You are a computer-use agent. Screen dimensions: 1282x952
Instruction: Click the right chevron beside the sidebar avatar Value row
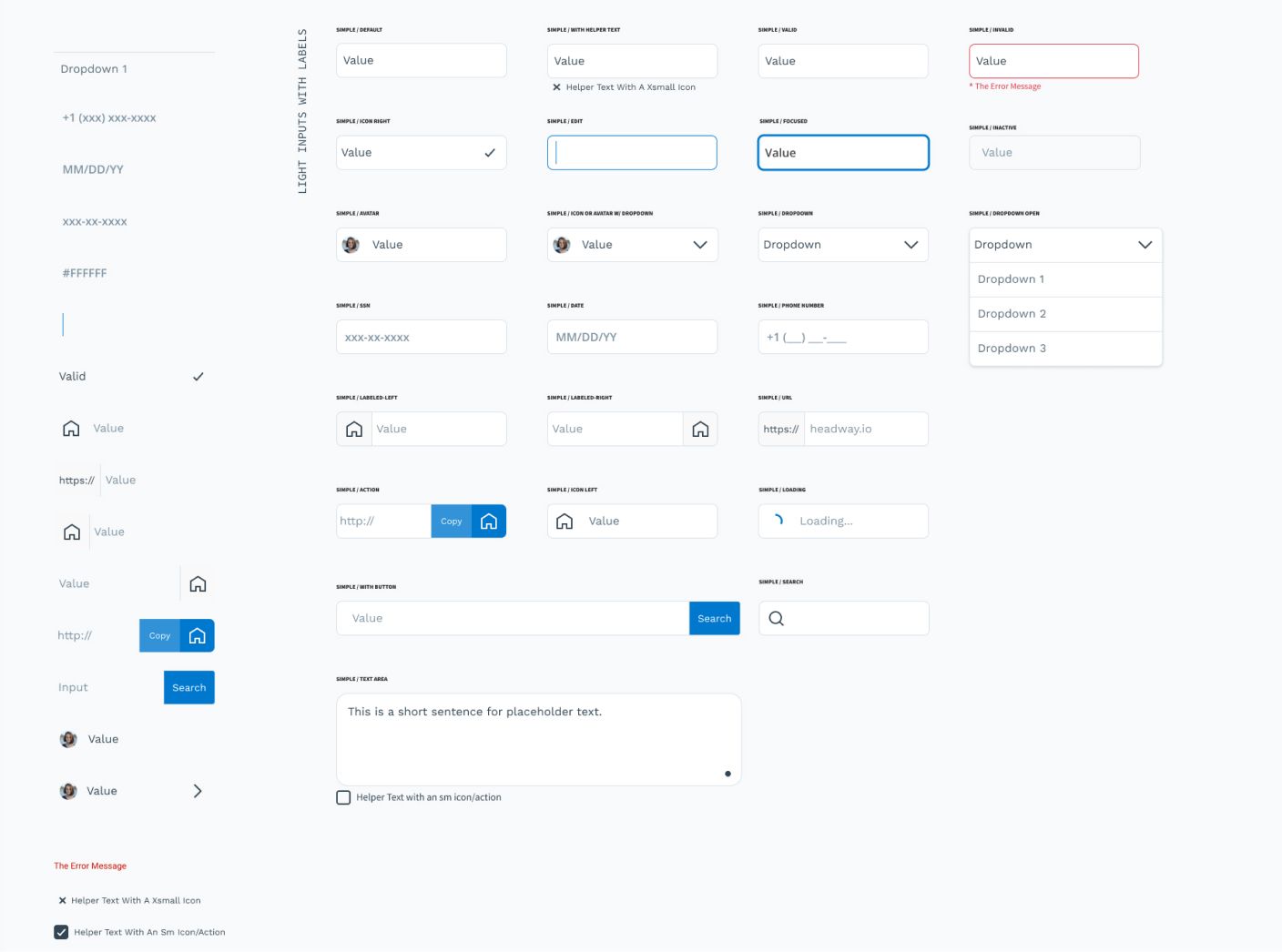197,790
